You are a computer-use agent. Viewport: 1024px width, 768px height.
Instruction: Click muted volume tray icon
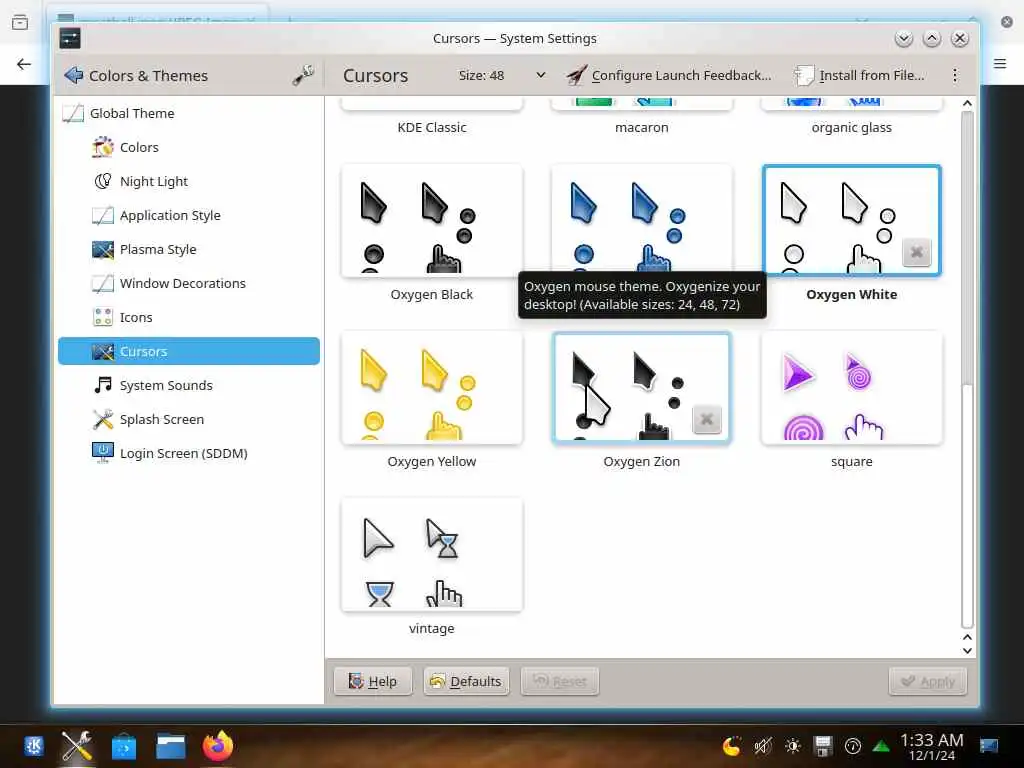[762, 746]
